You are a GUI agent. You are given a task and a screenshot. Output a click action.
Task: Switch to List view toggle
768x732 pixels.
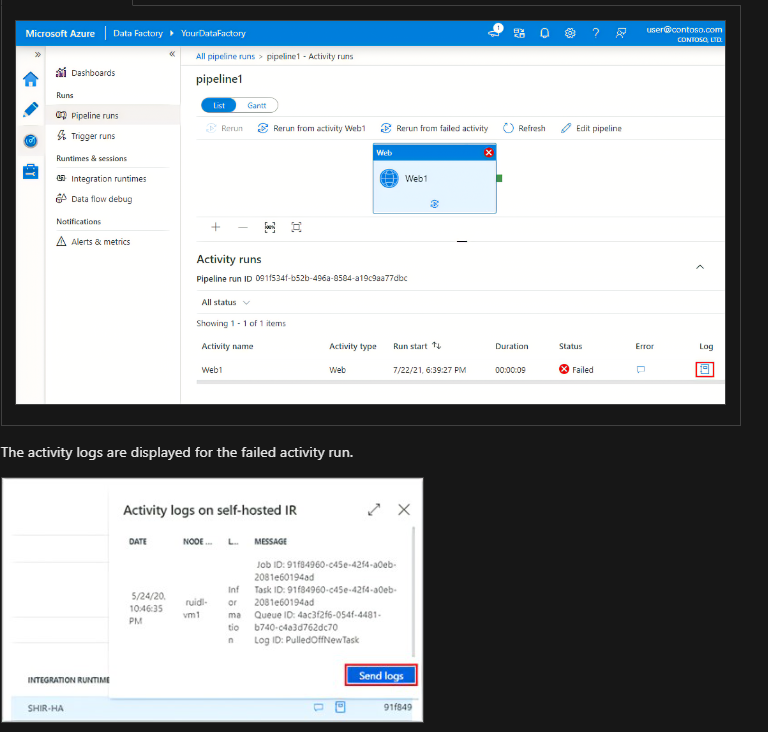pyautogui.click(x=219, y=105)
